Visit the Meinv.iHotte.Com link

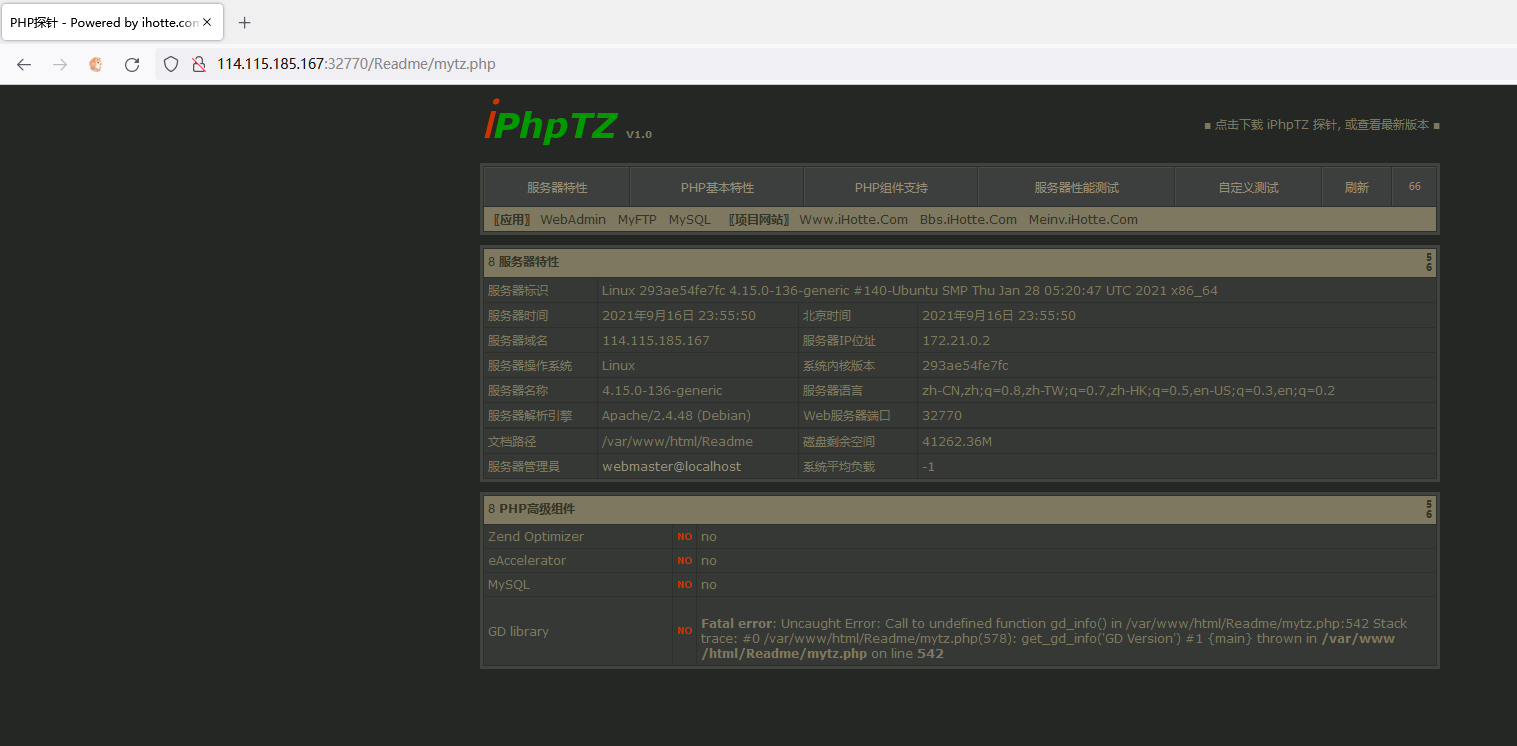pos(1083,220)
